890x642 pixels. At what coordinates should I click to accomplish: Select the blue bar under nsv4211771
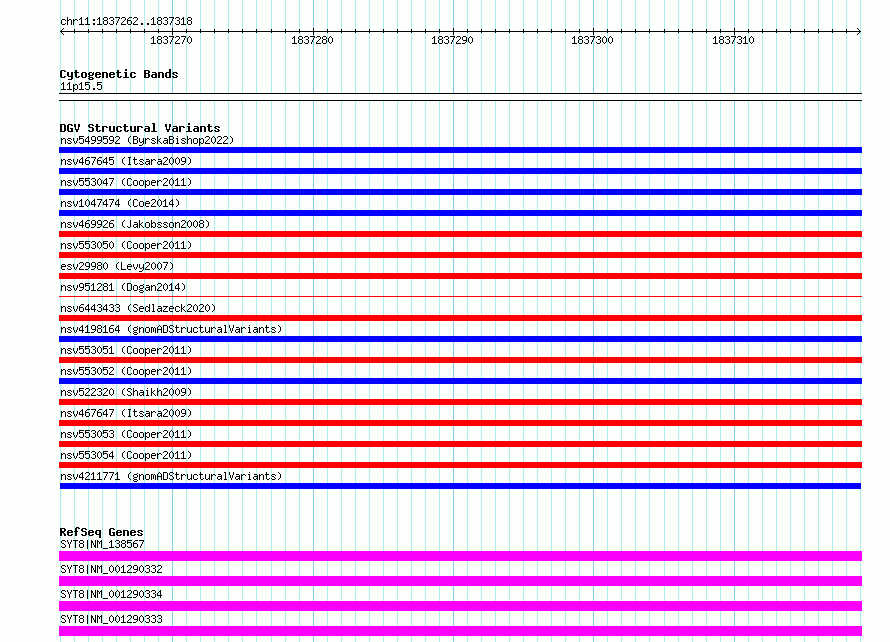[460, 486]
